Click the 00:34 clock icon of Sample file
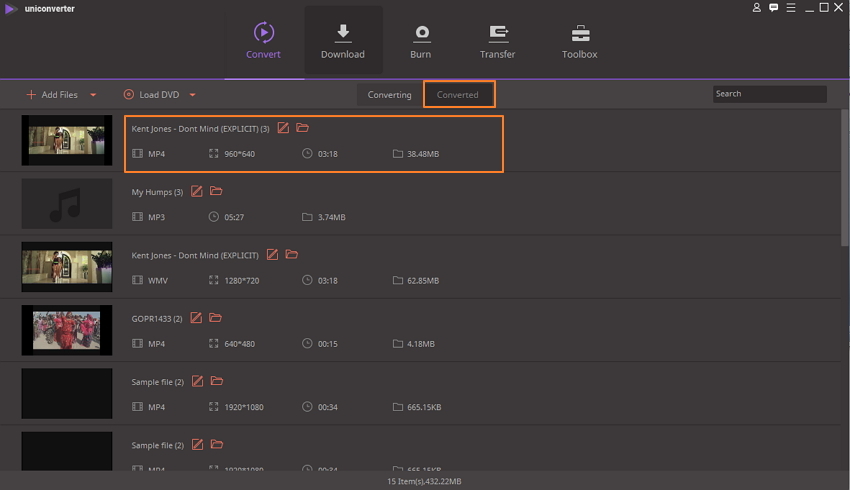 click(x=307, y=407)
